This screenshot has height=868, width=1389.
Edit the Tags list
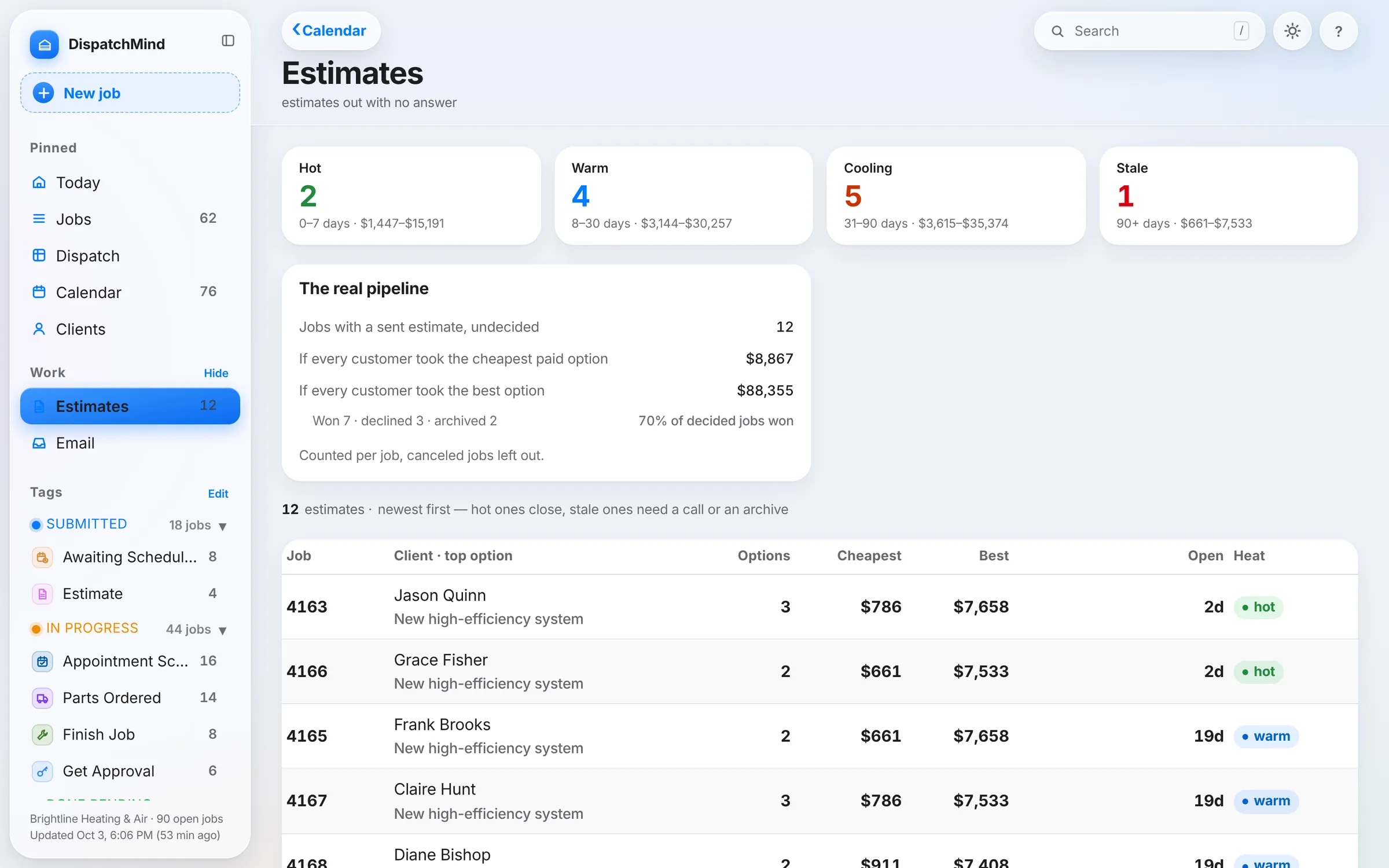pos(218,494)
